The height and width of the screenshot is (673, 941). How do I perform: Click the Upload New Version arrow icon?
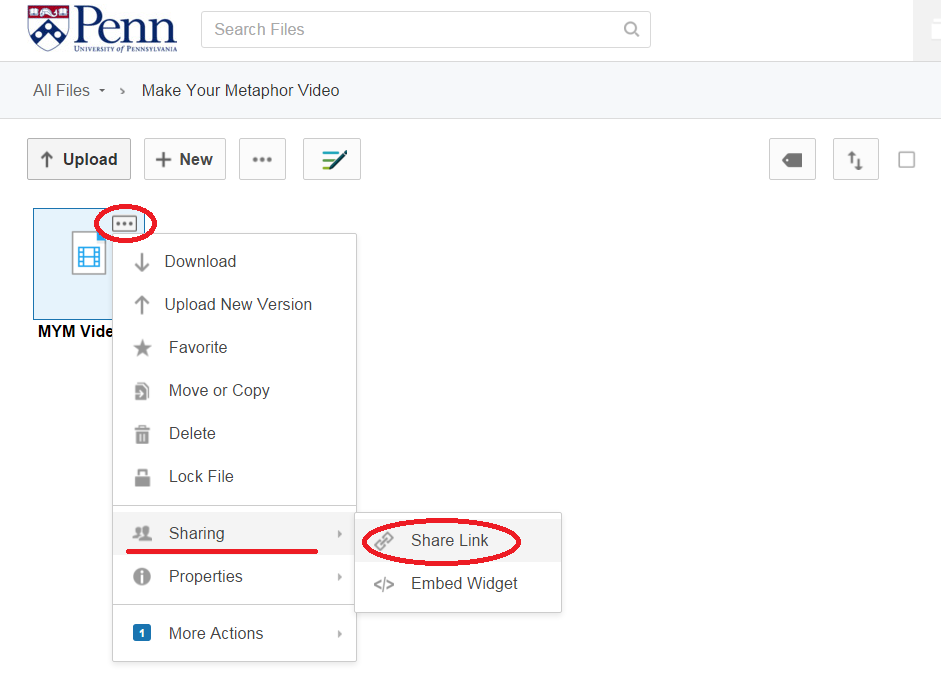[142, 305]
